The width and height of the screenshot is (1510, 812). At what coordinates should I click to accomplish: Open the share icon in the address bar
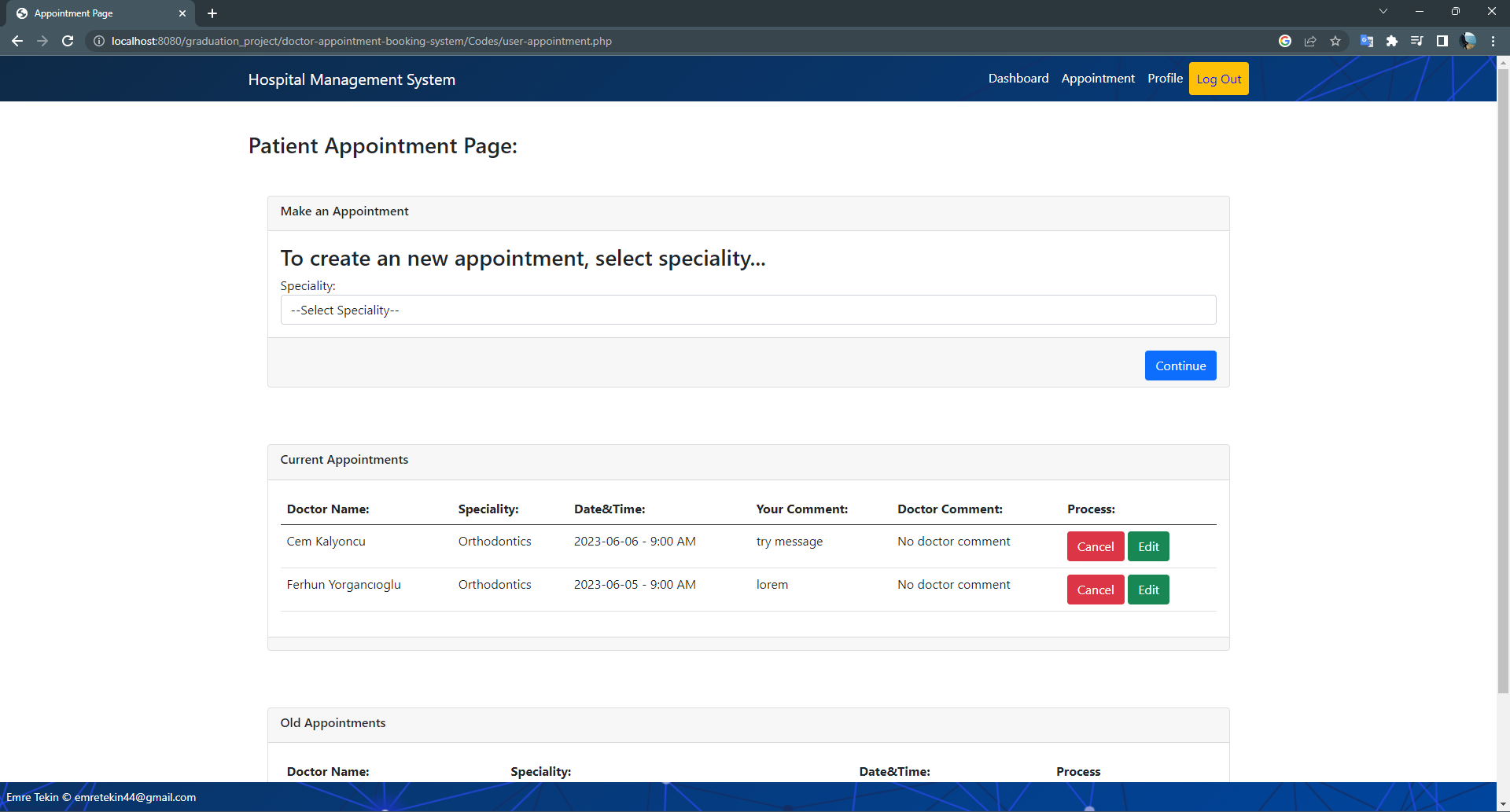tap(1310, 41)
